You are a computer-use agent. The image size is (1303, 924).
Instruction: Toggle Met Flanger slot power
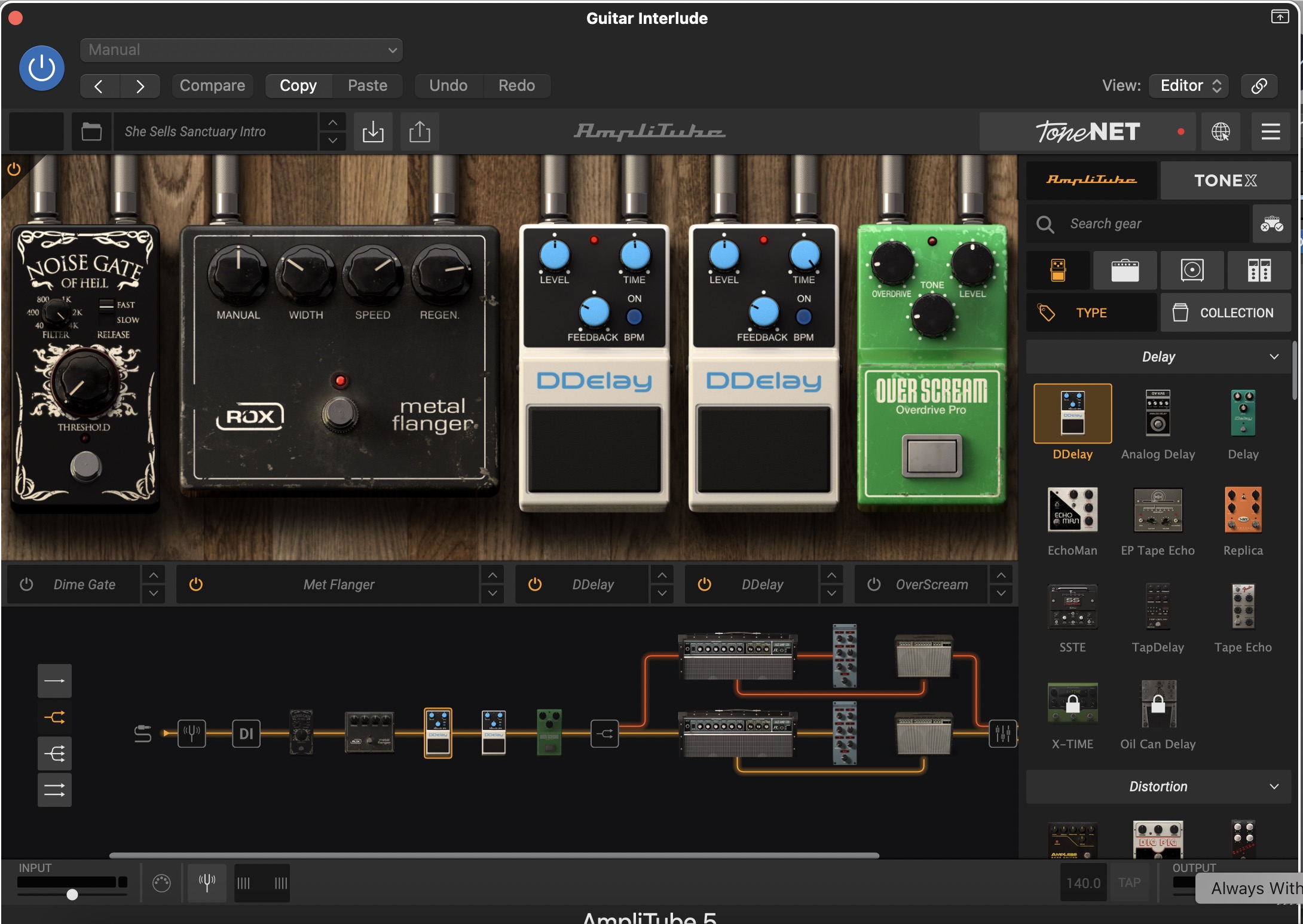(x=196, y=585)
